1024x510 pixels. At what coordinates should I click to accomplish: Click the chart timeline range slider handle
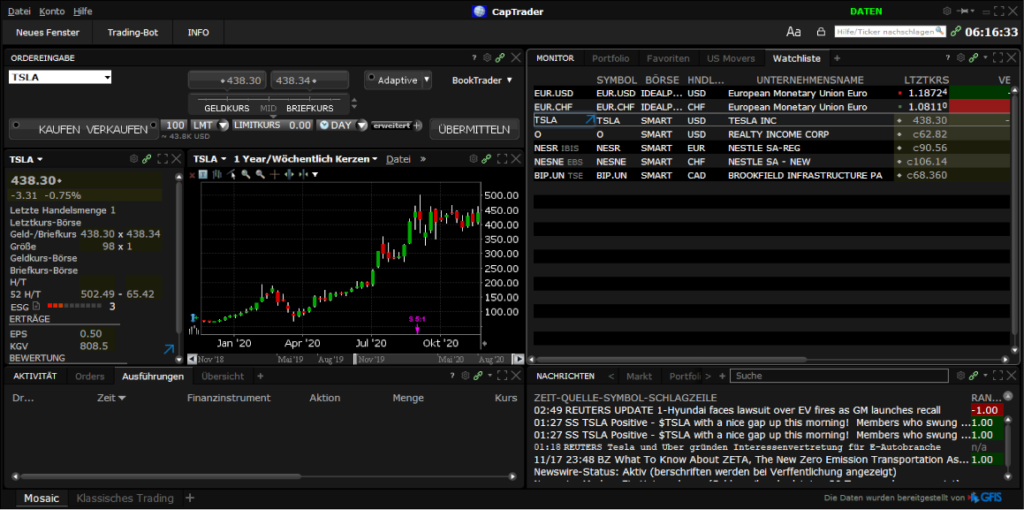[355, 359]
